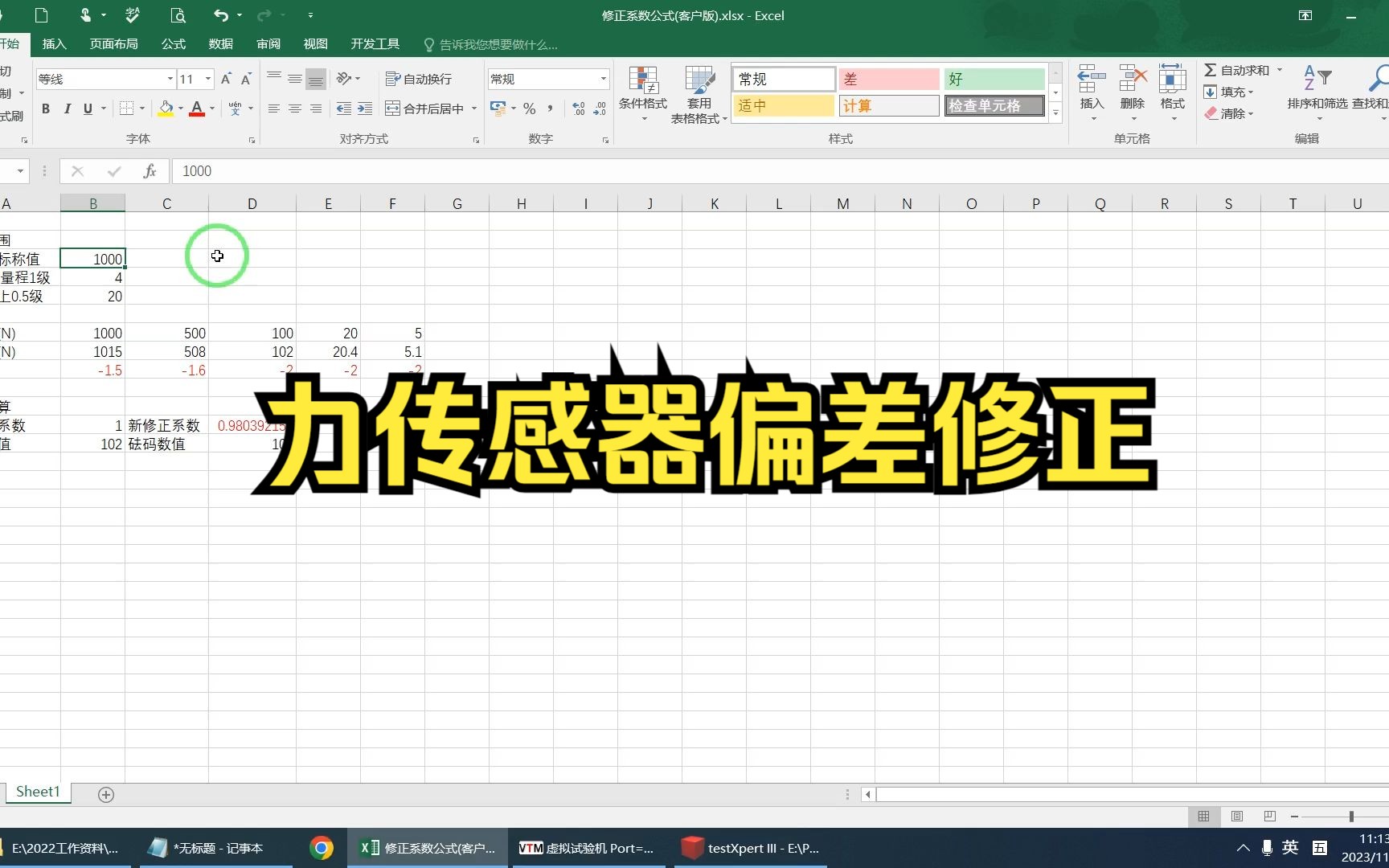The width and height of the screenshot is (1389, 868).
Task: Decrease font size with the small A icon
Action: [246, 79]
